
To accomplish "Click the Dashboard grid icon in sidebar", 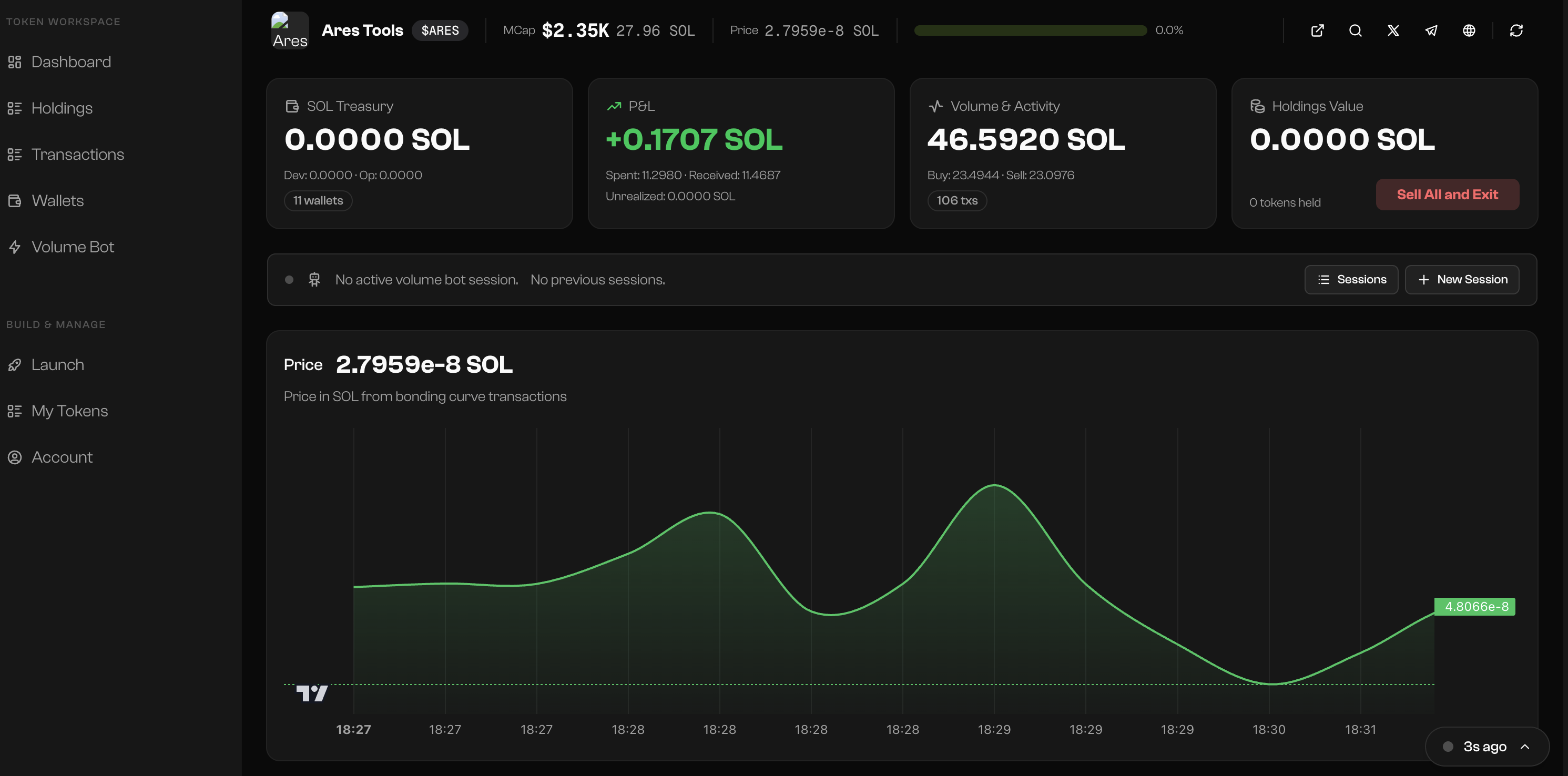I will pyautogui.click(x=15, y=62).
